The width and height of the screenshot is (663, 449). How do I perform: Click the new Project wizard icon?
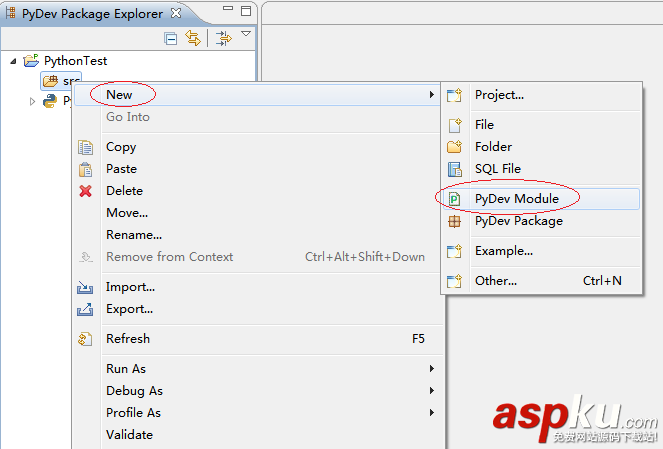(x=455, y=96)
